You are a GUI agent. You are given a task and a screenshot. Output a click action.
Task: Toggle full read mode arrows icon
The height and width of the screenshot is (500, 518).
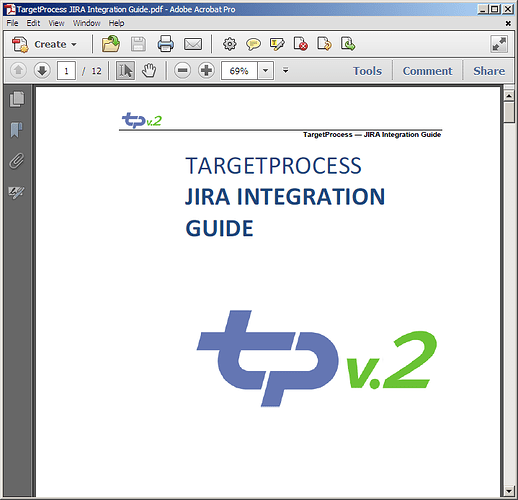coord(499,44)
